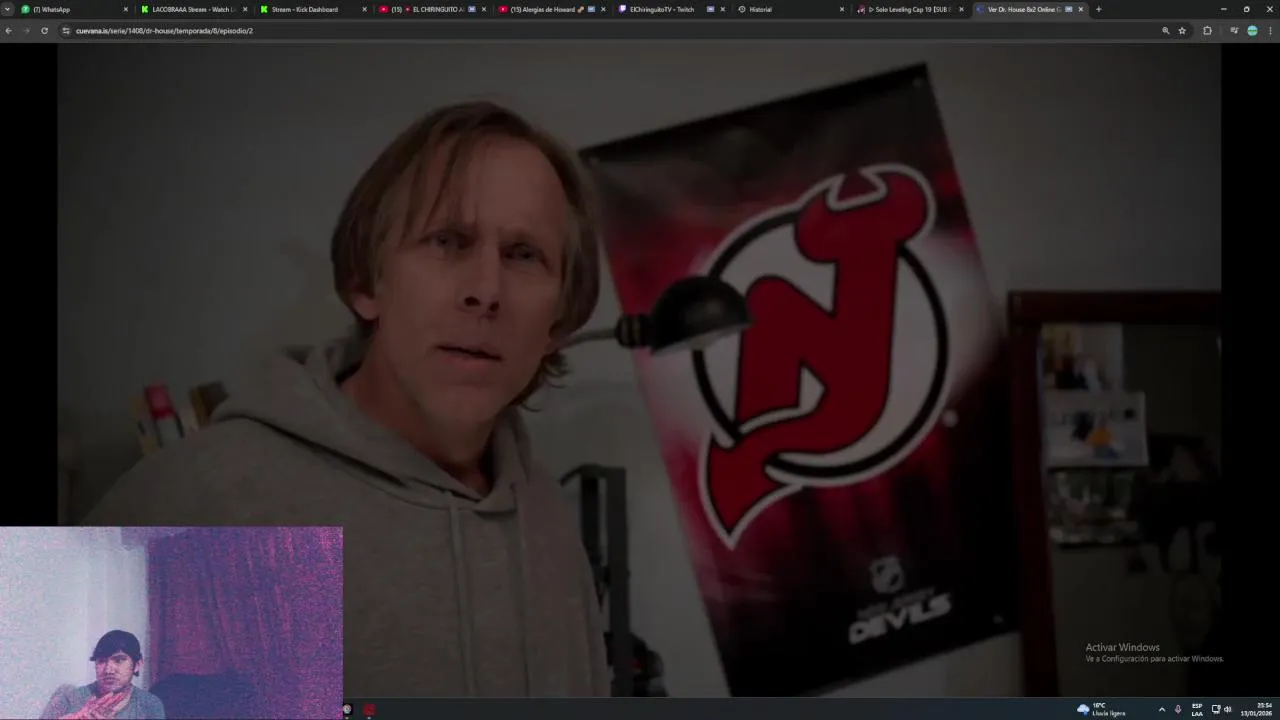Click the microphone tray icon
This screenshot has width=1280, height=720.
click(x=1178, y=709)
